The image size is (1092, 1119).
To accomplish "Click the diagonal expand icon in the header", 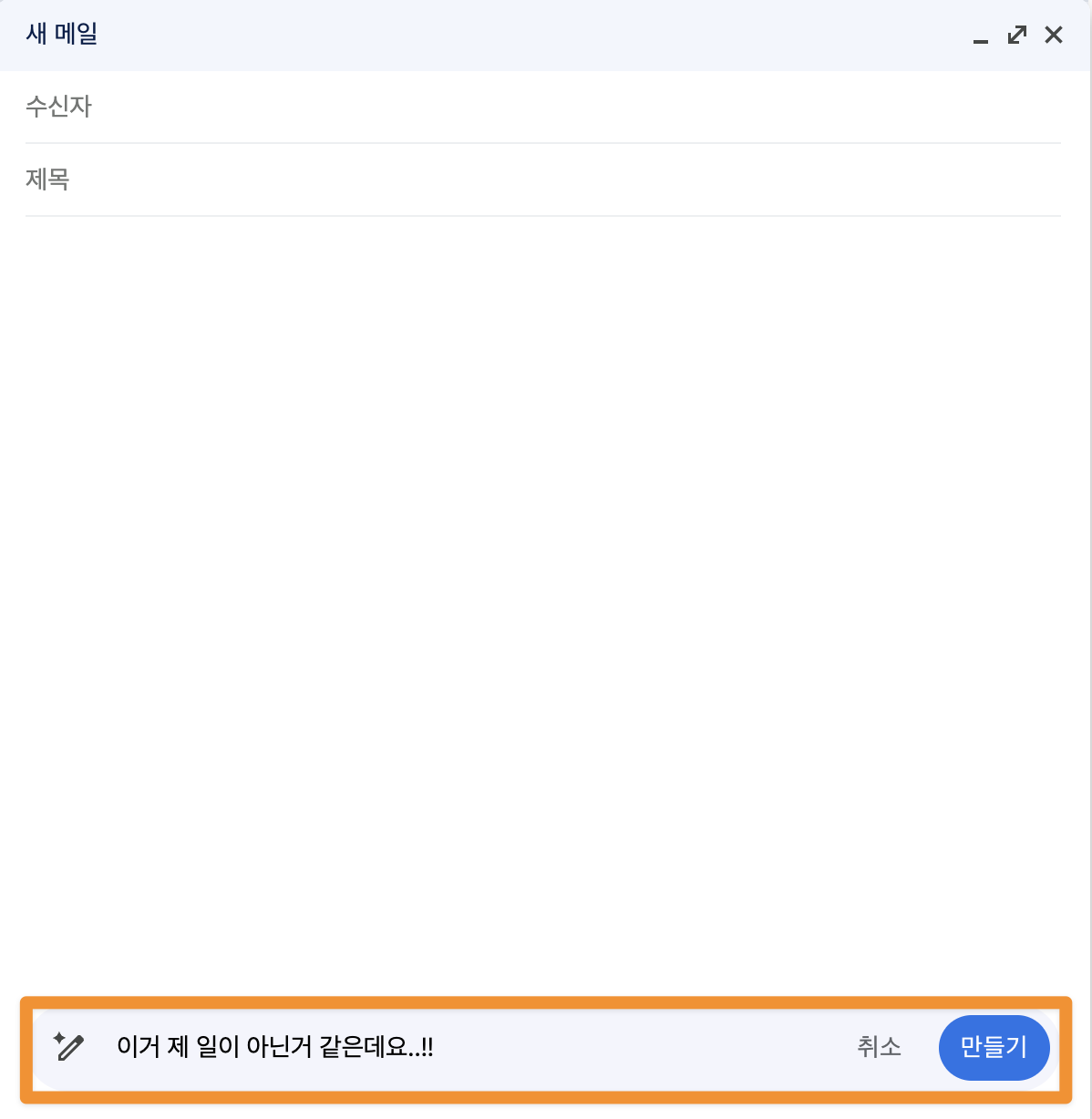I will [x=1016, y=35].
